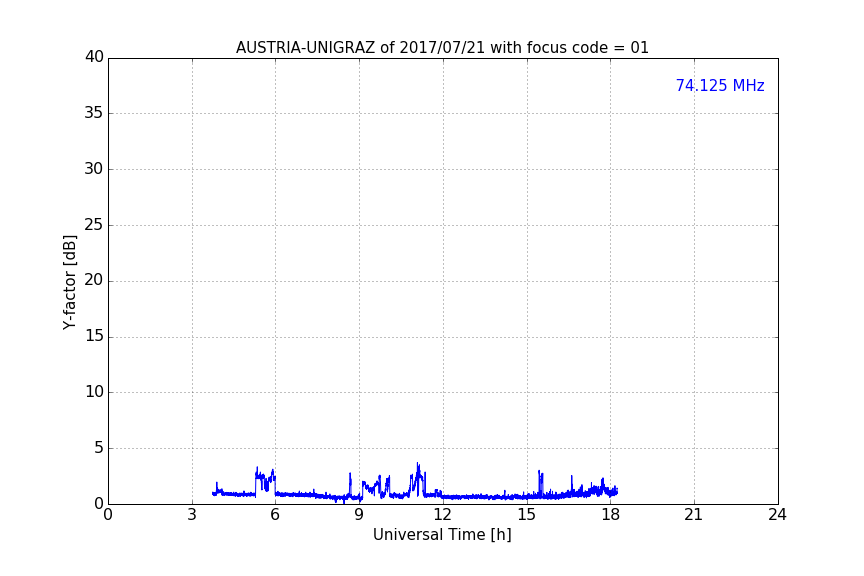Screen dimensions: 864x576
Task: Click the x-axis tick label 3
Action: pyautogui.click(x=192, y=515)
